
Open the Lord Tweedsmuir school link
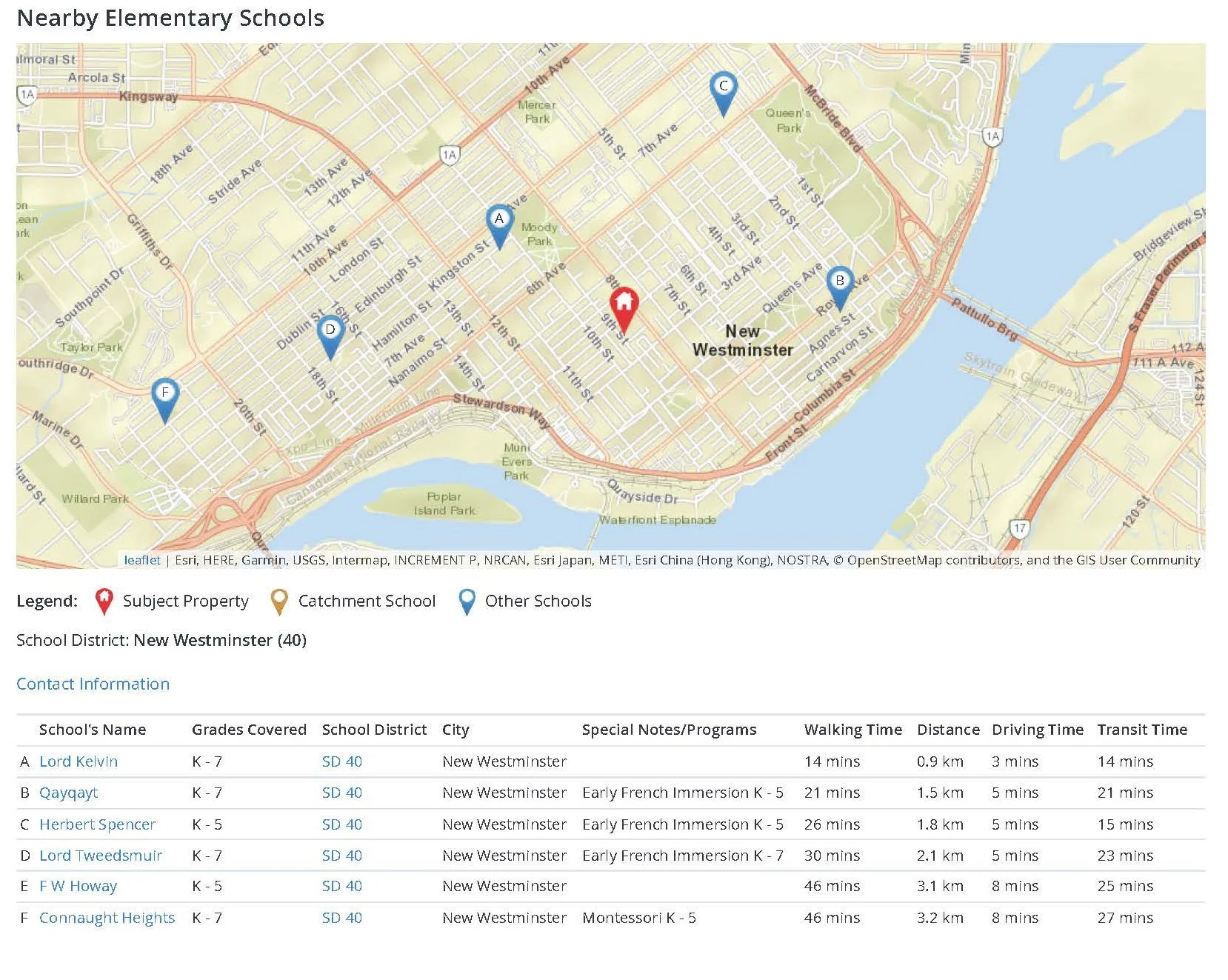tap(101, 856)
